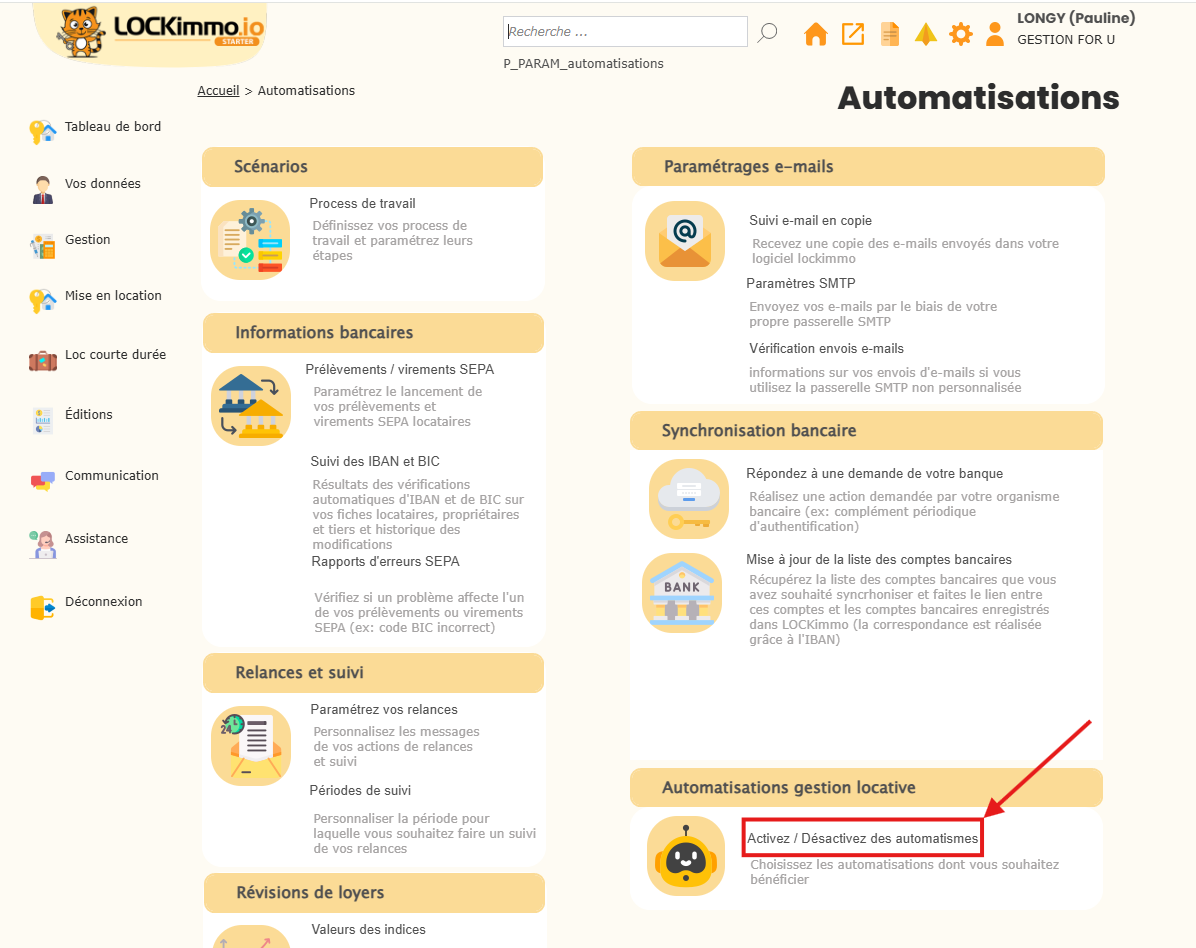Open the document icon in top toolbar
Image resolution: width=1196 pixels, height=948 pixels.
(889, 34)
